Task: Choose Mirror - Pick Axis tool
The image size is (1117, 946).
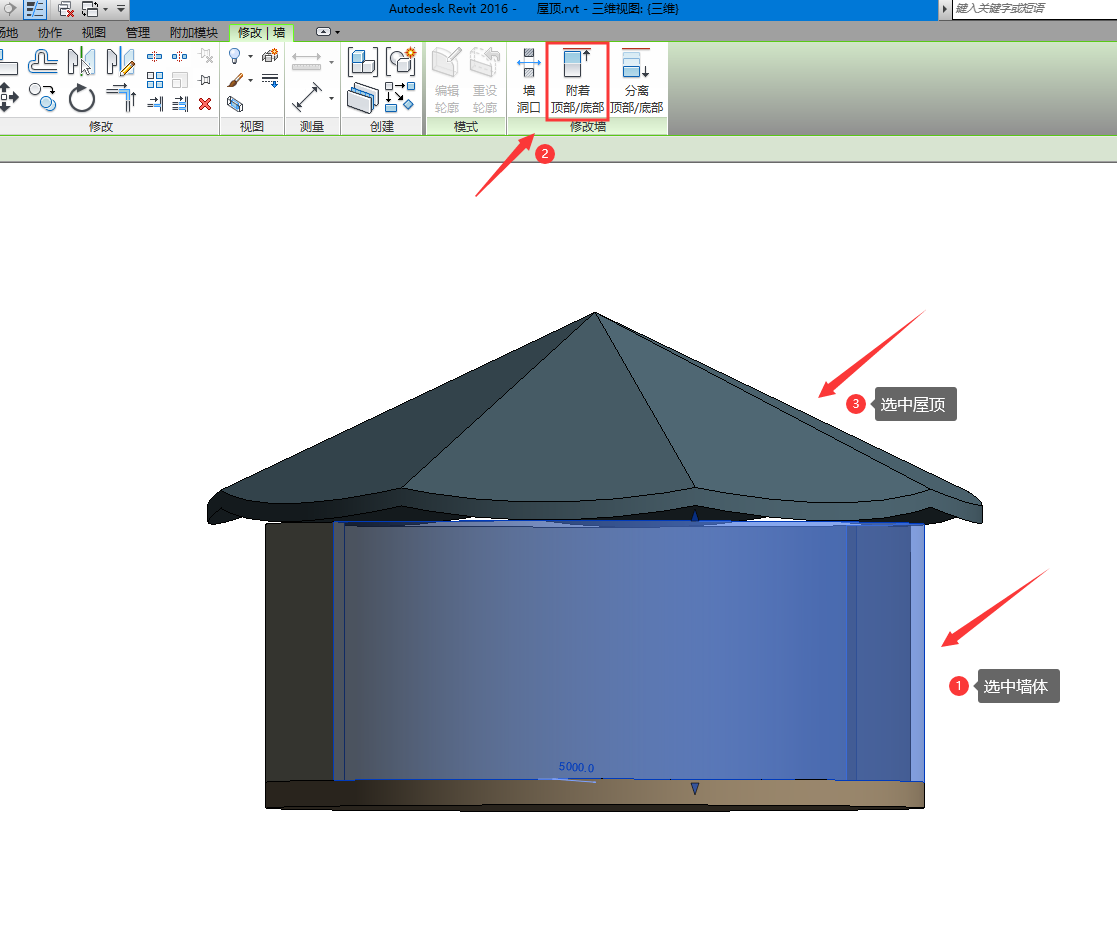Action: (x=81, y=61)
